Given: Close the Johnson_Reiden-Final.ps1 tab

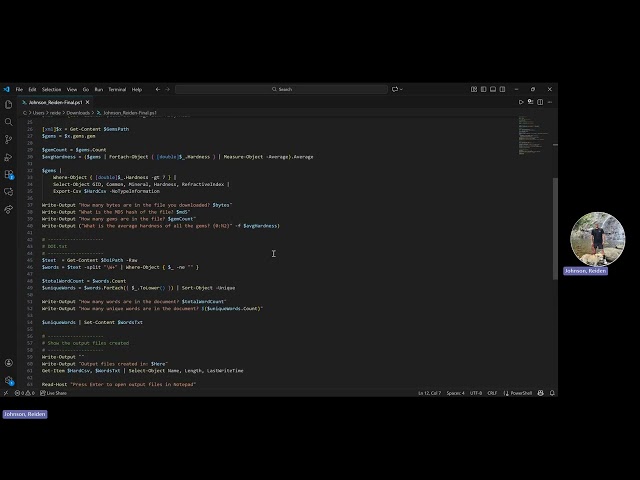Looking at the screenshot, I should coord(87,102).
